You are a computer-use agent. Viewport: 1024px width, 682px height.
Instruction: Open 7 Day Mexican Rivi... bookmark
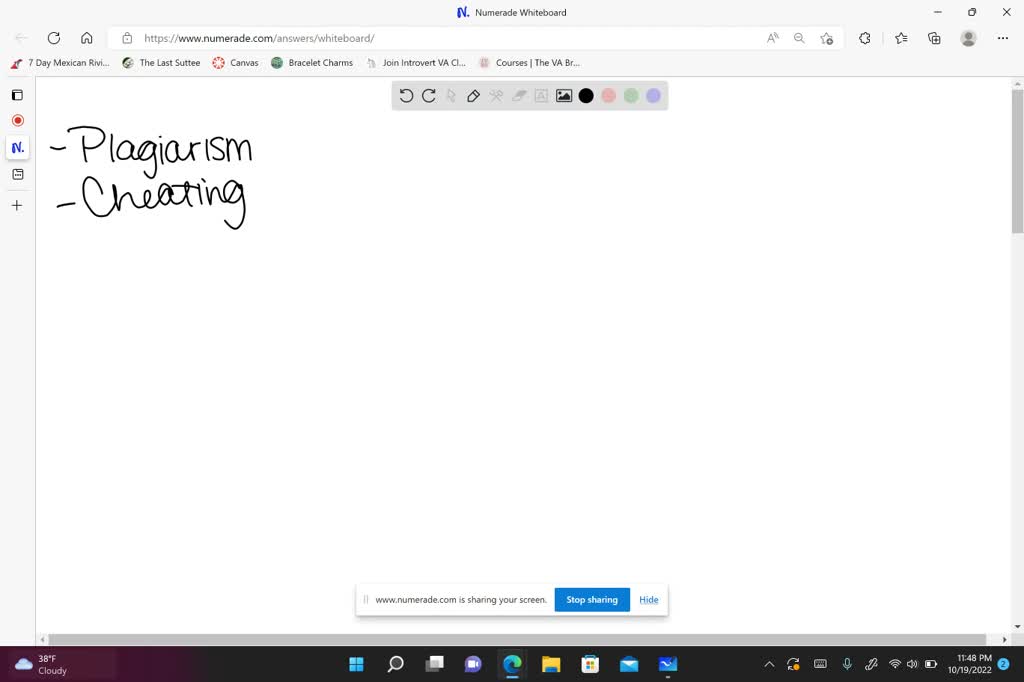click(60, 63)
